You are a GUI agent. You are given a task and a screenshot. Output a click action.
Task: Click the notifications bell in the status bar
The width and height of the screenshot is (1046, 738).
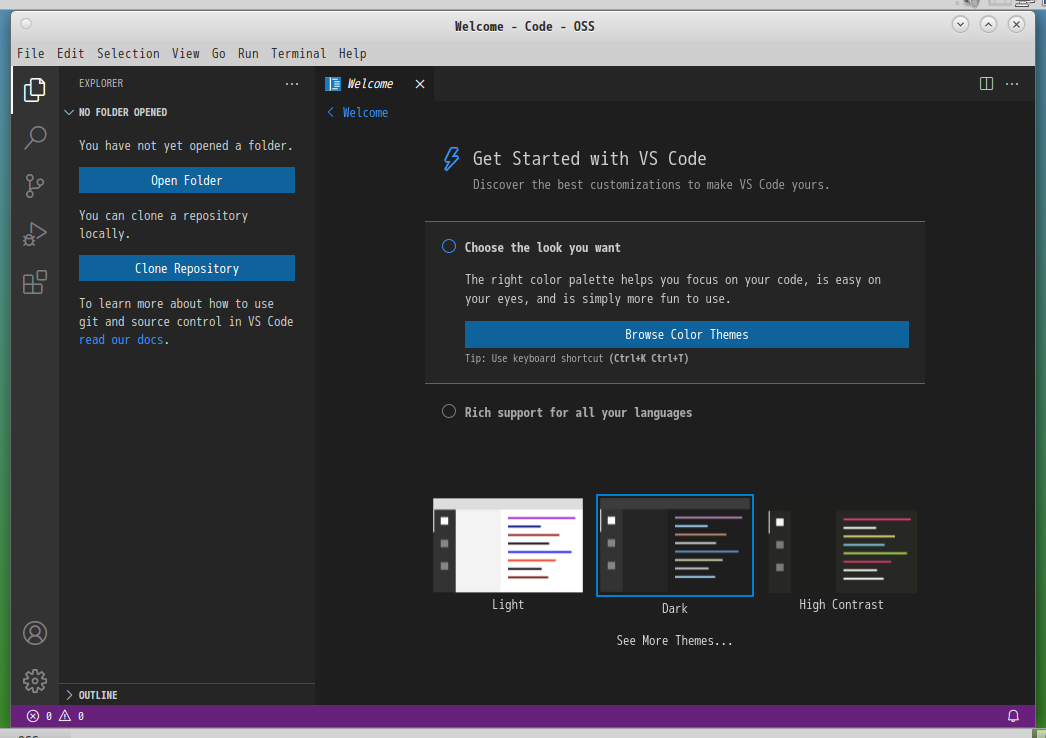point(1013,716)
